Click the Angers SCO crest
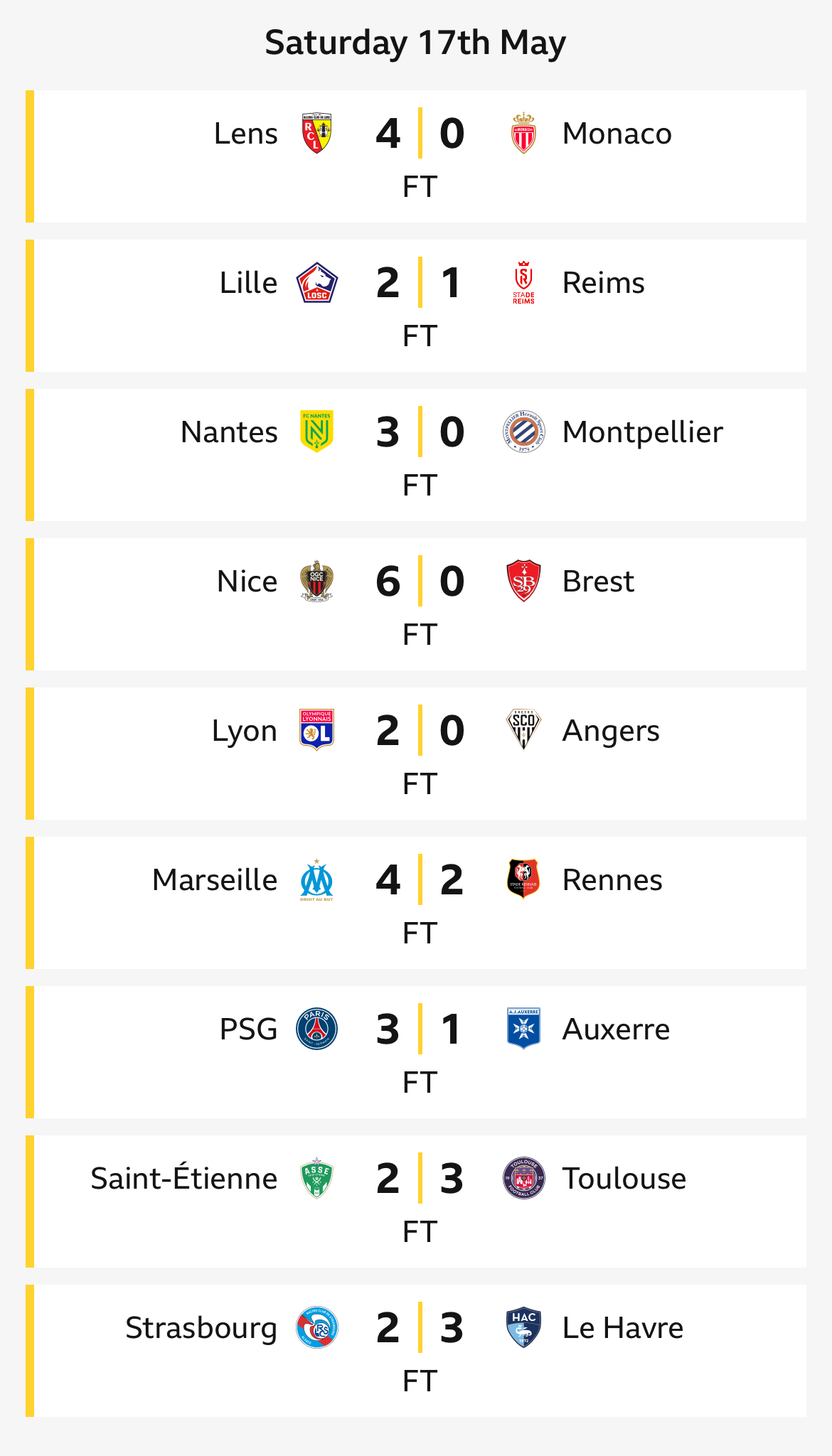Image resolution: width=832 pixels, height=1456 pixels. pos(523,730)
